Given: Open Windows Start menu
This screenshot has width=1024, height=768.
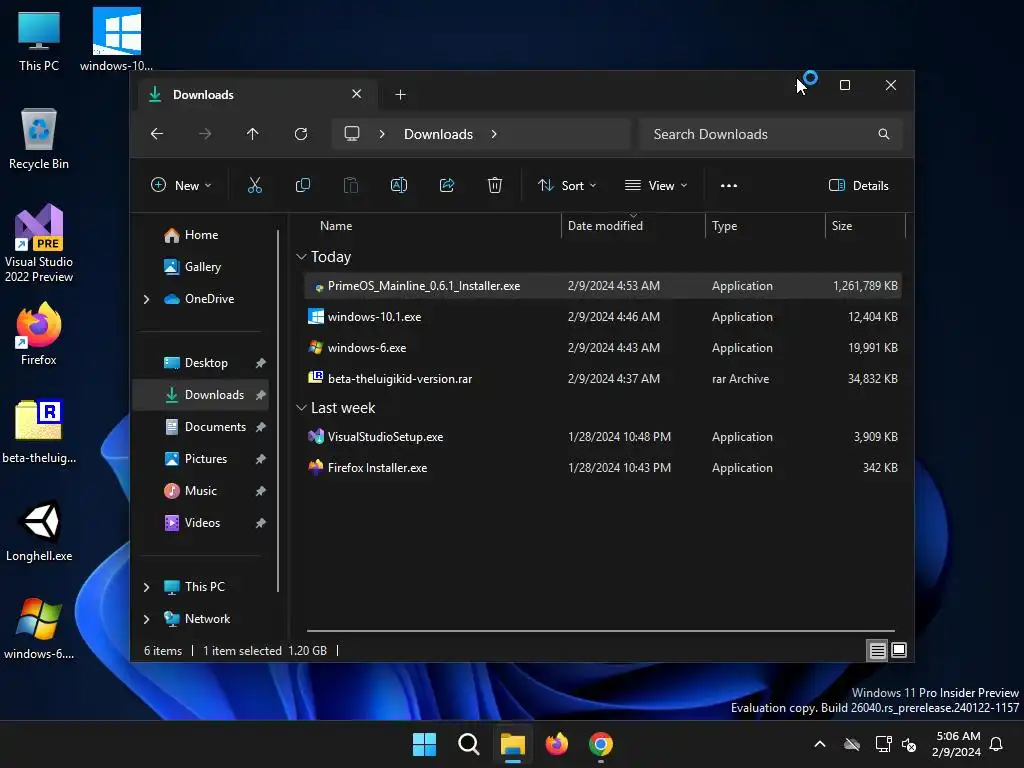Looking at the screenshot, I should (424, 744).
